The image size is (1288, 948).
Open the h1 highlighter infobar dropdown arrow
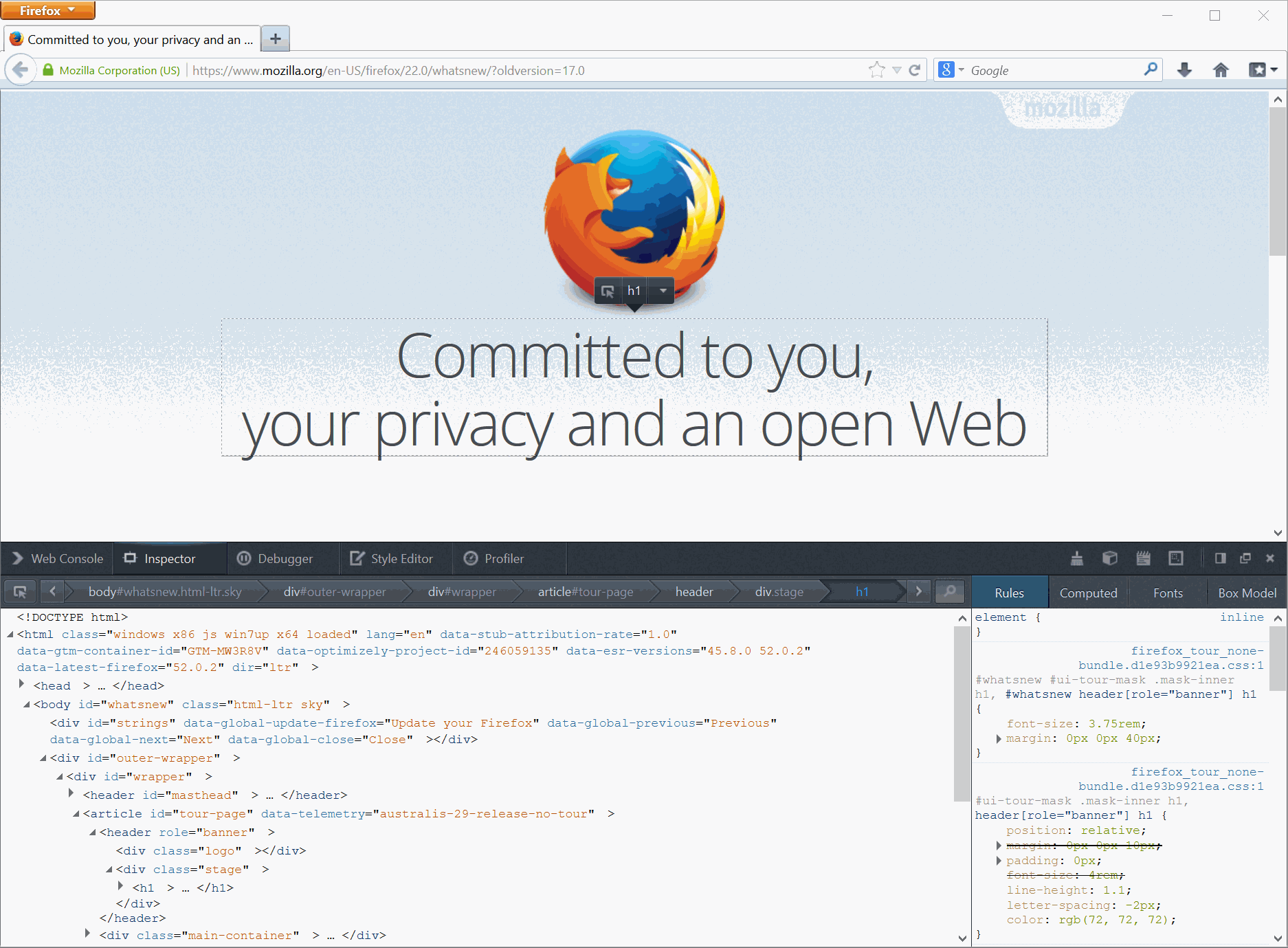point(663,291)
